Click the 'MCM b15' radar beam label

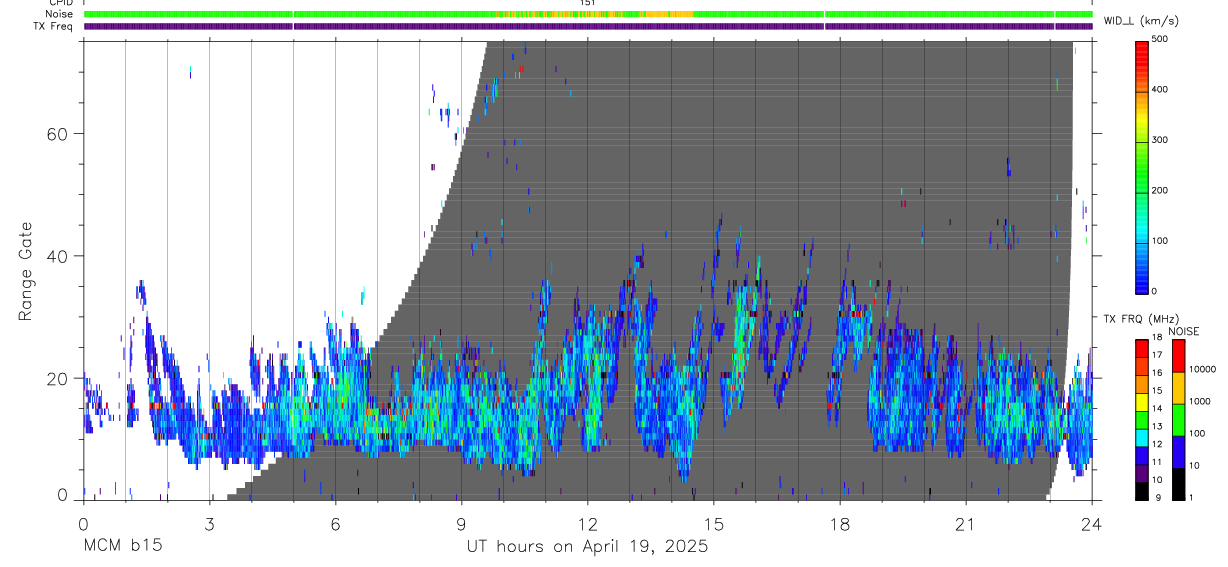pyautogui.click(x=122, y=546)
